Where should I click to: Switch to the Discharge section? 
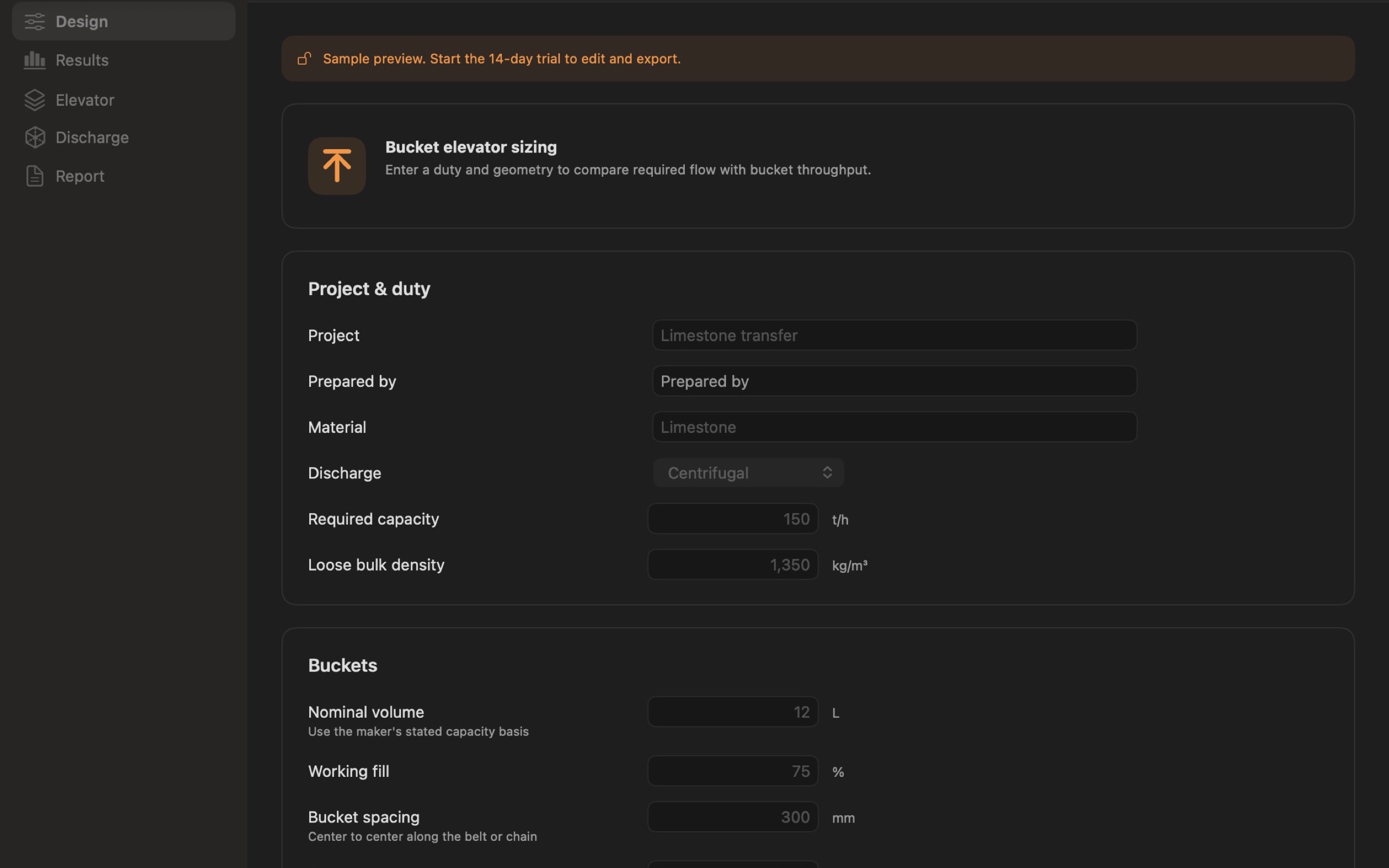point(123,138)
